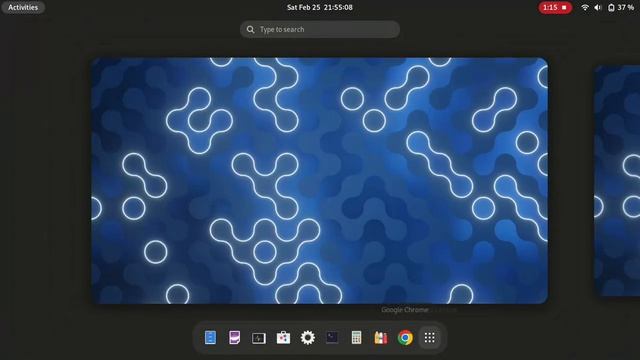The width and height of the screenshot is (640, 360).
Task: Focus the Type to search field
Action: pyautogui.click(x=320, y=29)
